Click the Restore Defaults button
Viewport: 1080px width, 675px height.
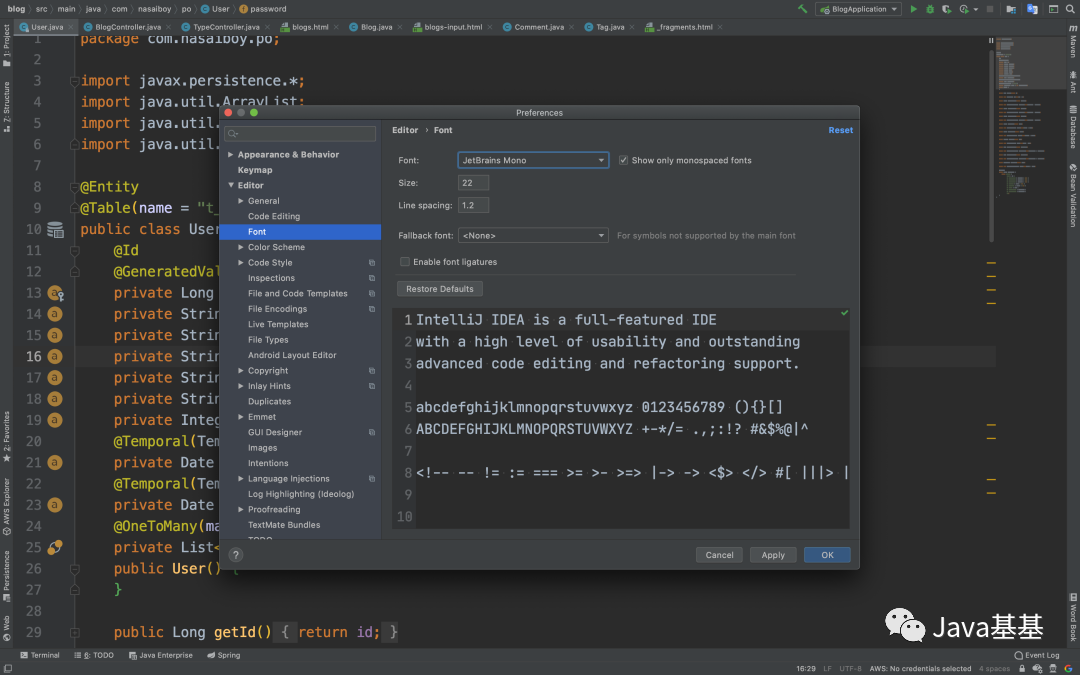pos(439,289)
